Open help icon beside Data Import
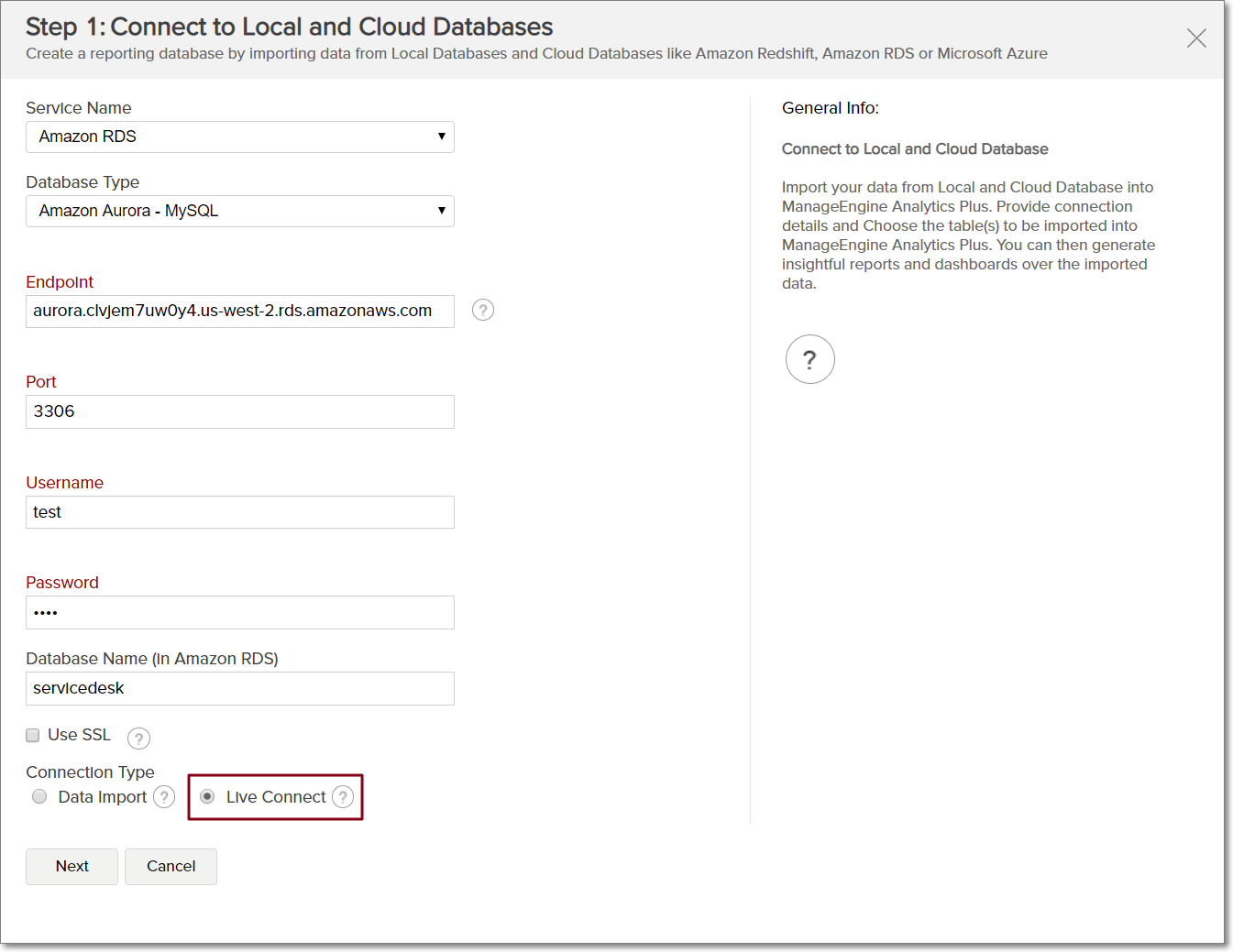This screenshot has height=952, width=1233. point(164,797)
